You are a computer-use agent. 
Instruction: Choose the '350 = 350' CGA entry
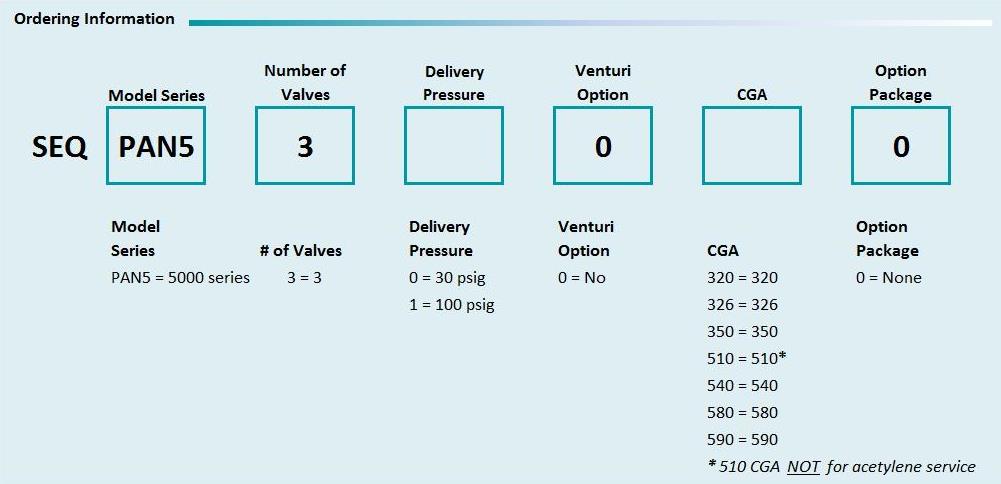point(742,332)
